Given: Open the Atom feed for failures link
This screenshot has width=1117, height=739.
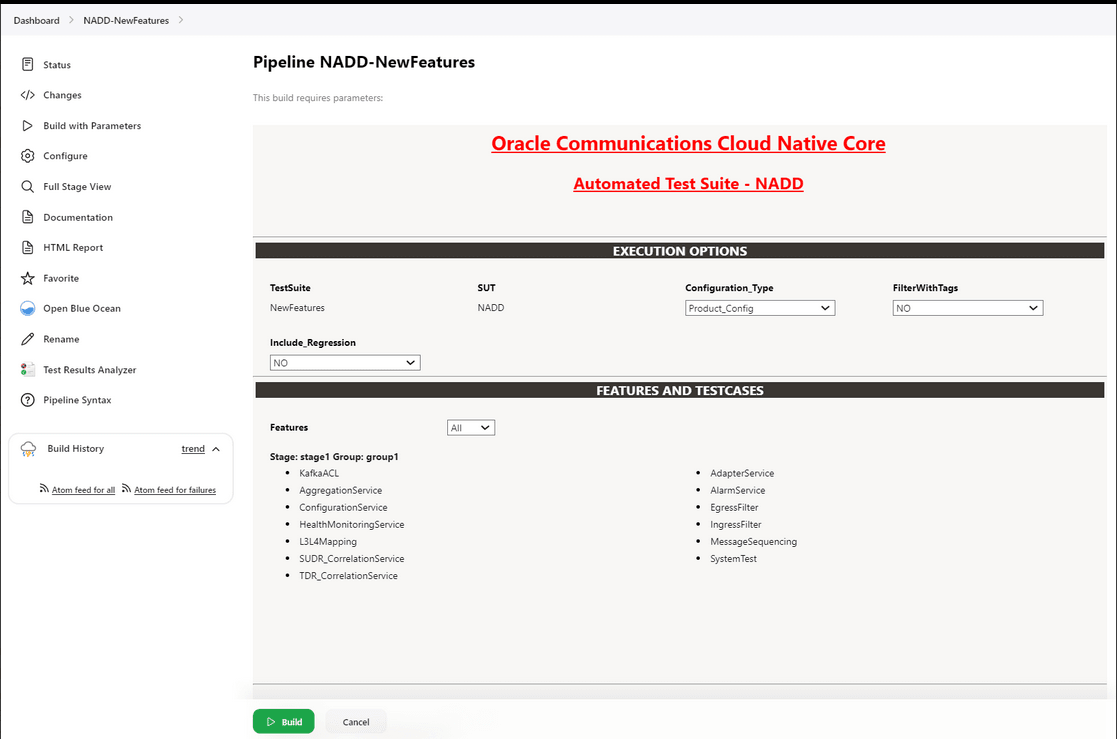Looking at the screenshot, I should click(x=175, y=490).
